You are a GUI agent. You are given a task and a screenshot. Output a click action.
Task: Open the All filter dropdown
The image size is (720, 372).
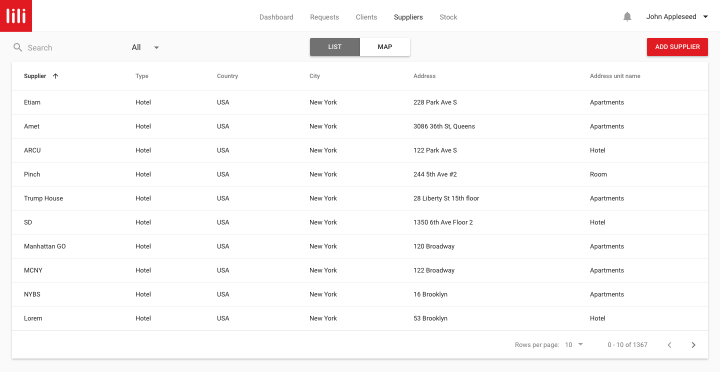(x=145, y=47)
